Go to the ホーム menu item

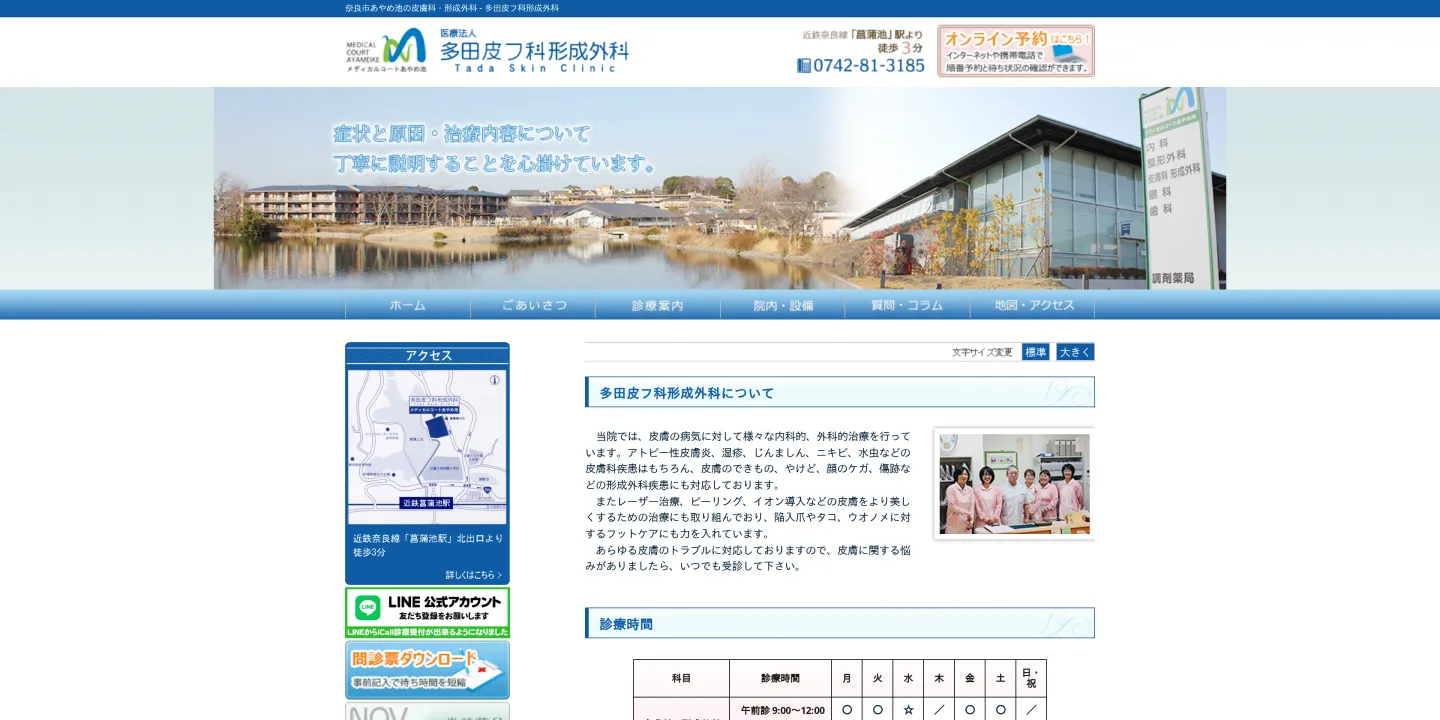[408, 305]
